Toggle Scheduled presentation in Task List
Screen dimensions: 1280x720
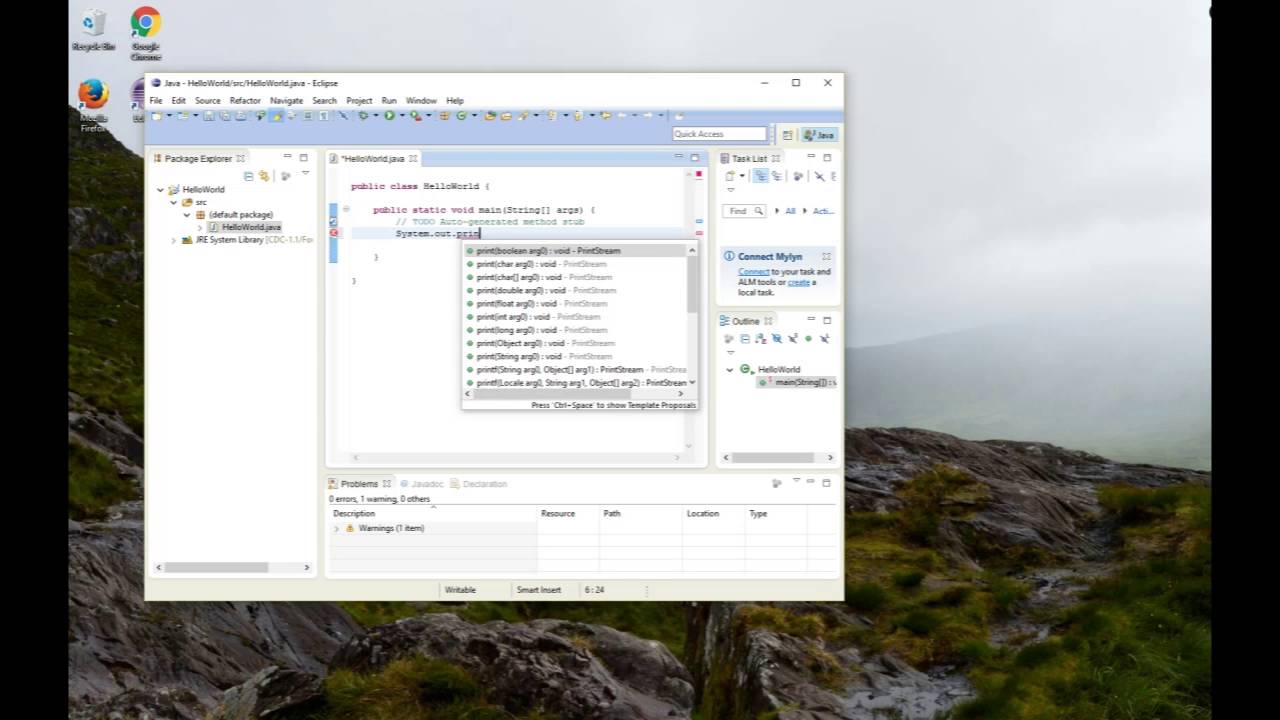point(777,175)
